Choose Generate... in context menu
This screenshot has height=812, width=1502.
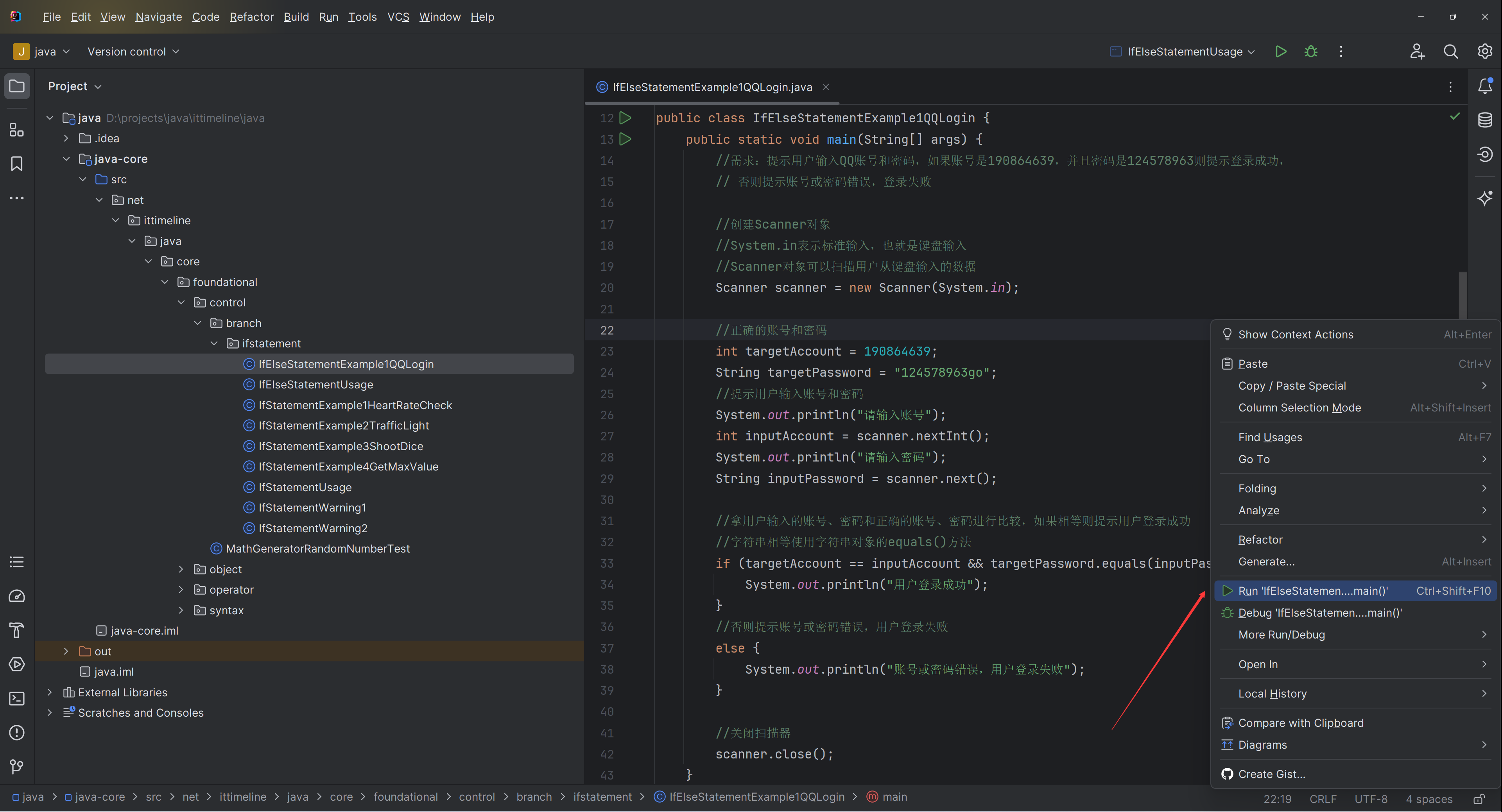coord(1355,562)
